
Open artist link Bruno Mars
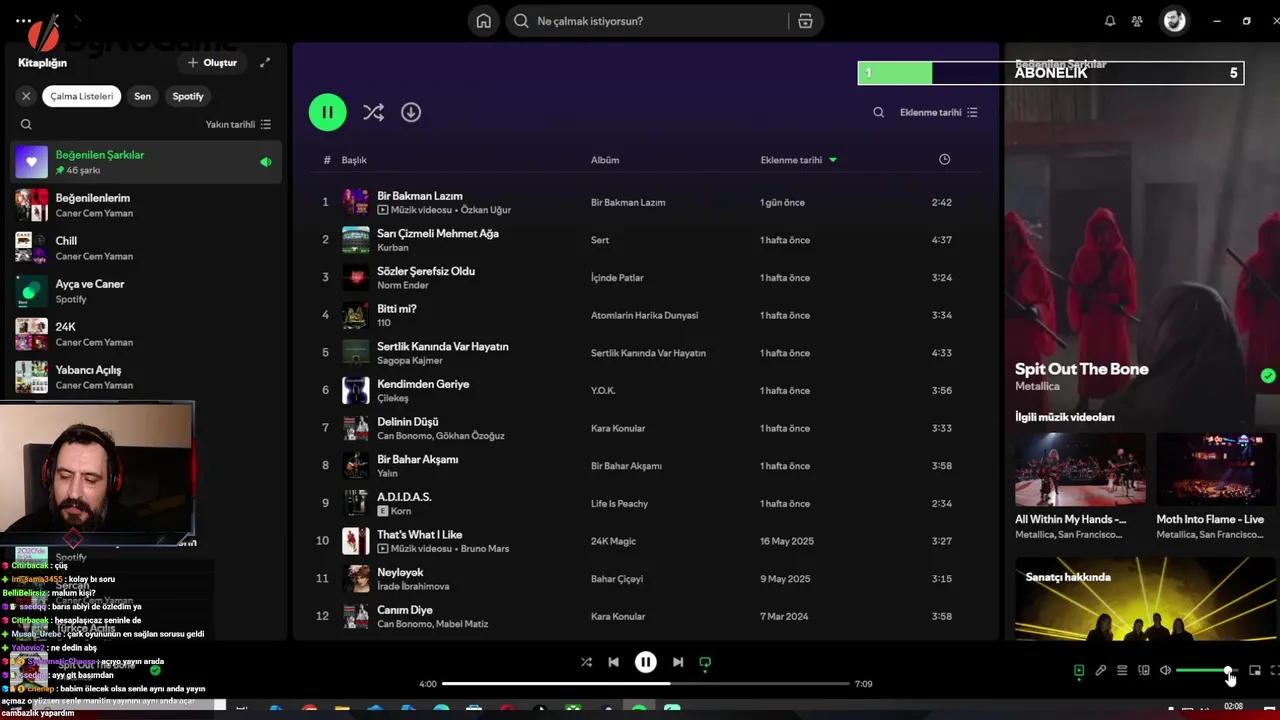[x=484, y=549]
